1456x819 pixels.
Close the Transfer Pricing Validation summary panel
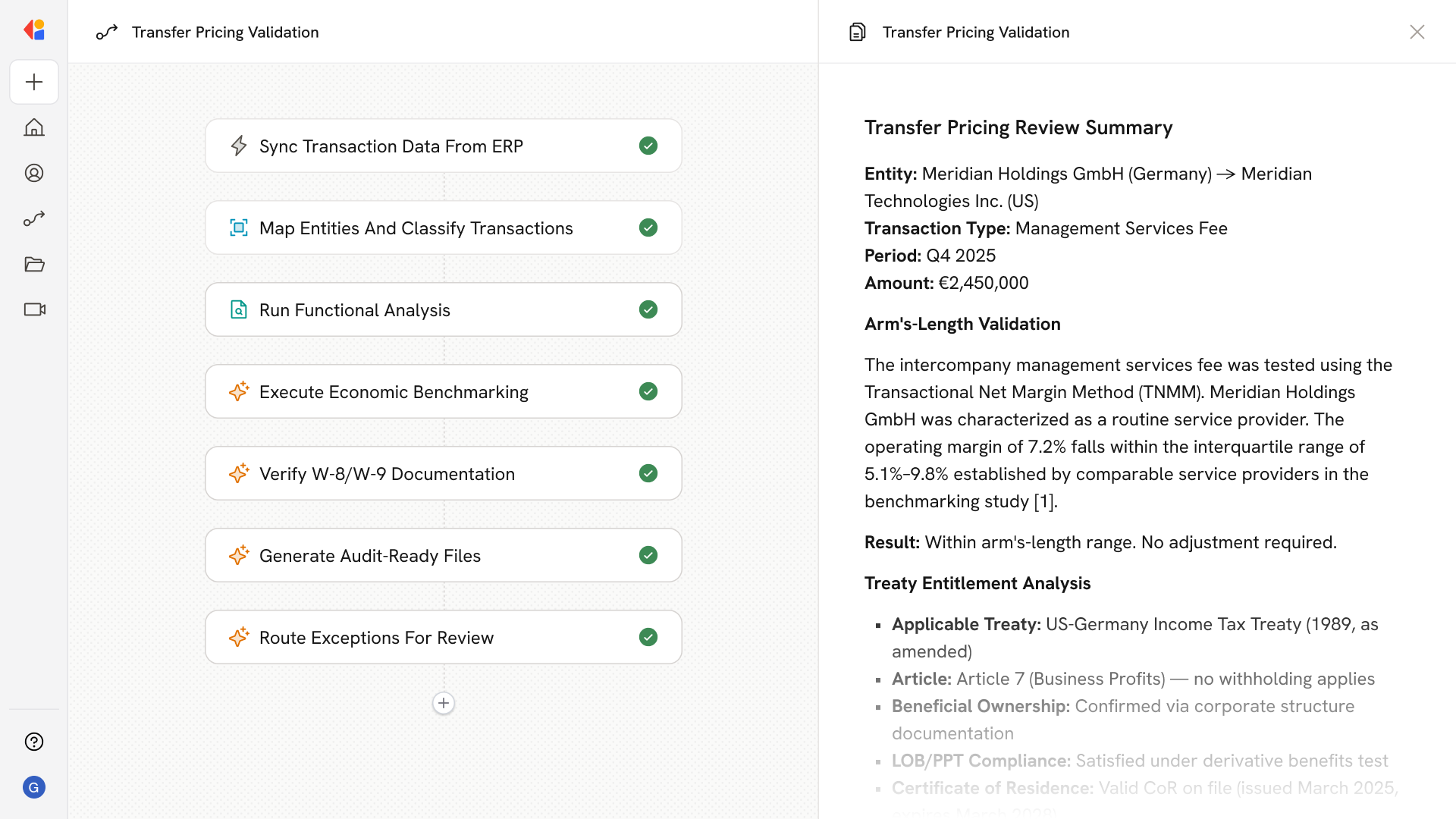pos(1417,32)
